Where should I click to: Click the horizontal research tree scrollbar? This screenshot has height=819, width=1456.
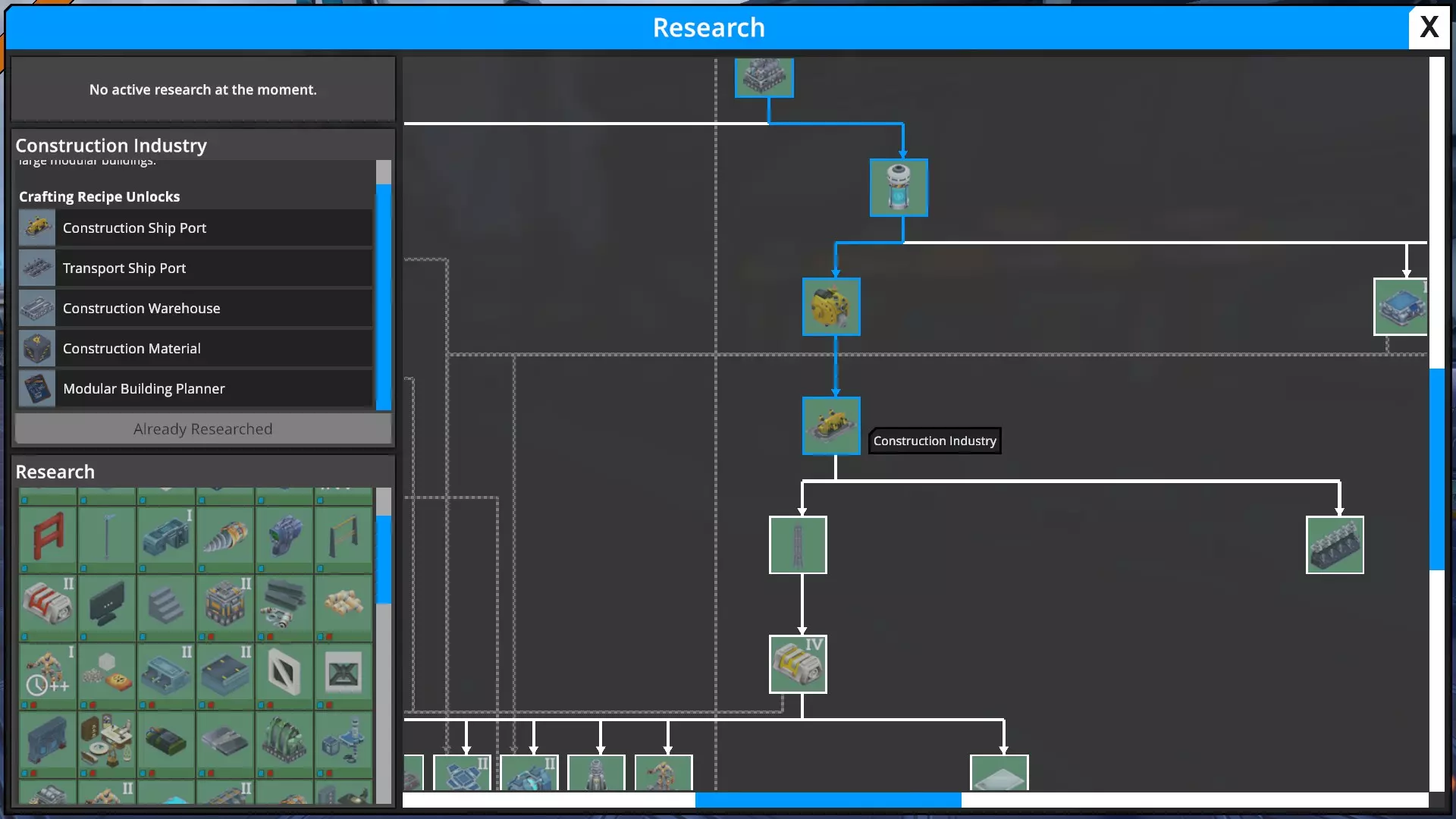[x=828, y=799]
